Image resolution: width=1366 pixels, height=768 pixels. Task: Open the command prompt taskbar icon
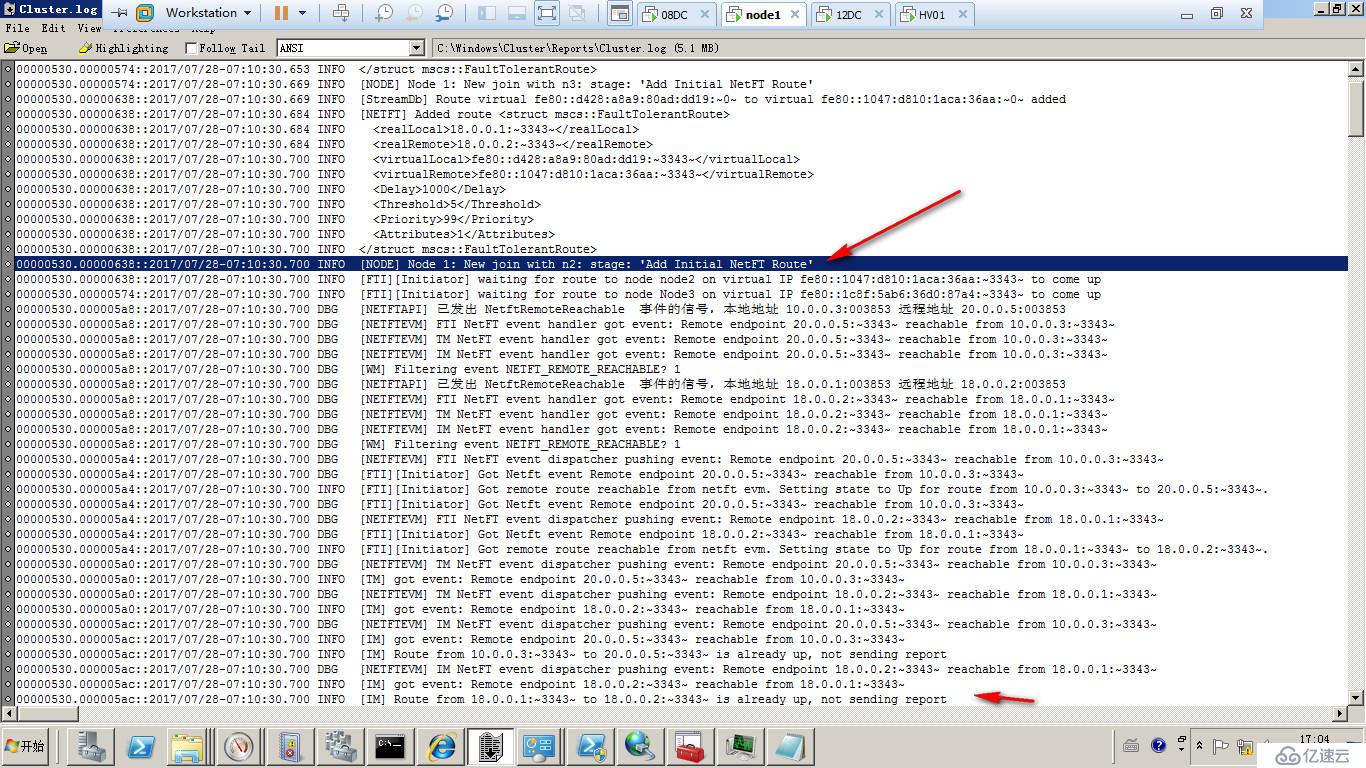click(x=390, y=746)
